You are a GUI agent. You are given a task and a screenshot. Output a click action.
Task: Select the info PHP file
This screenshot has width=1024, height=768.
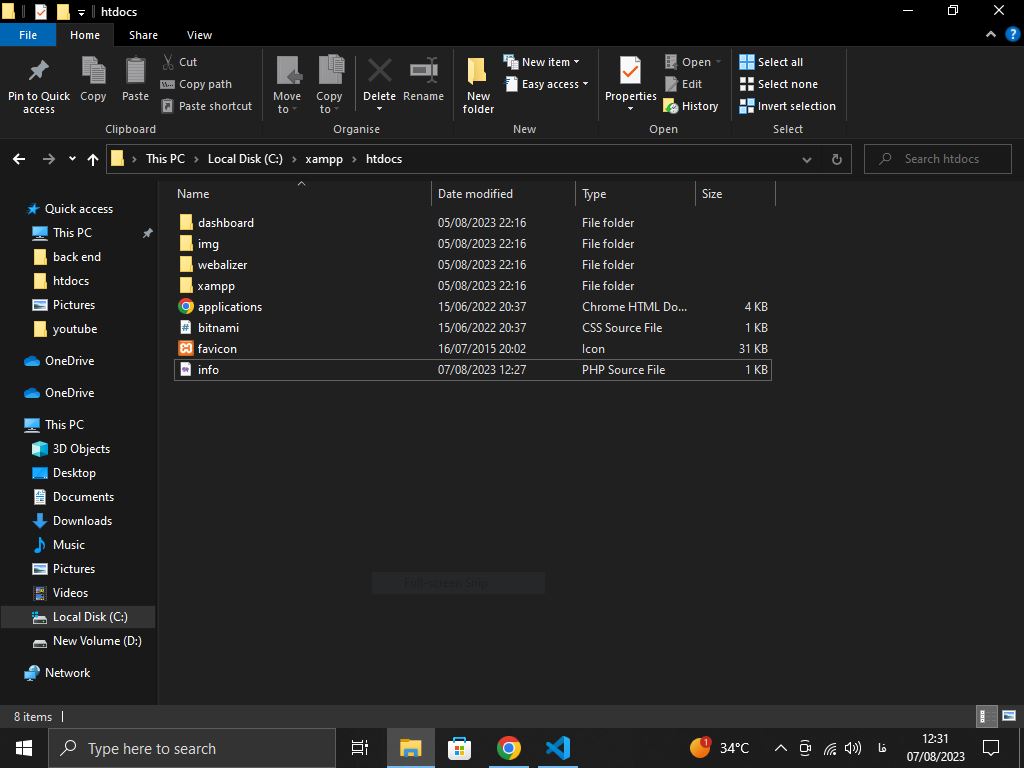tap(473, 370)
